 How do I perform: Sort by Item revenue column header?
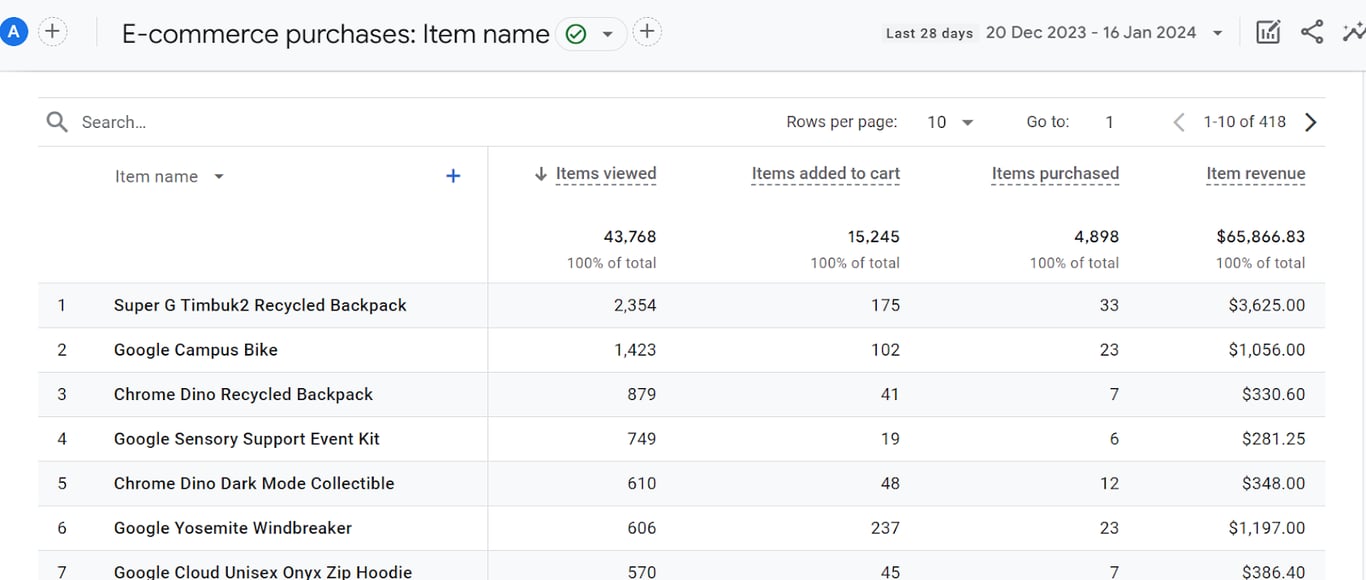click(1255, 174)
